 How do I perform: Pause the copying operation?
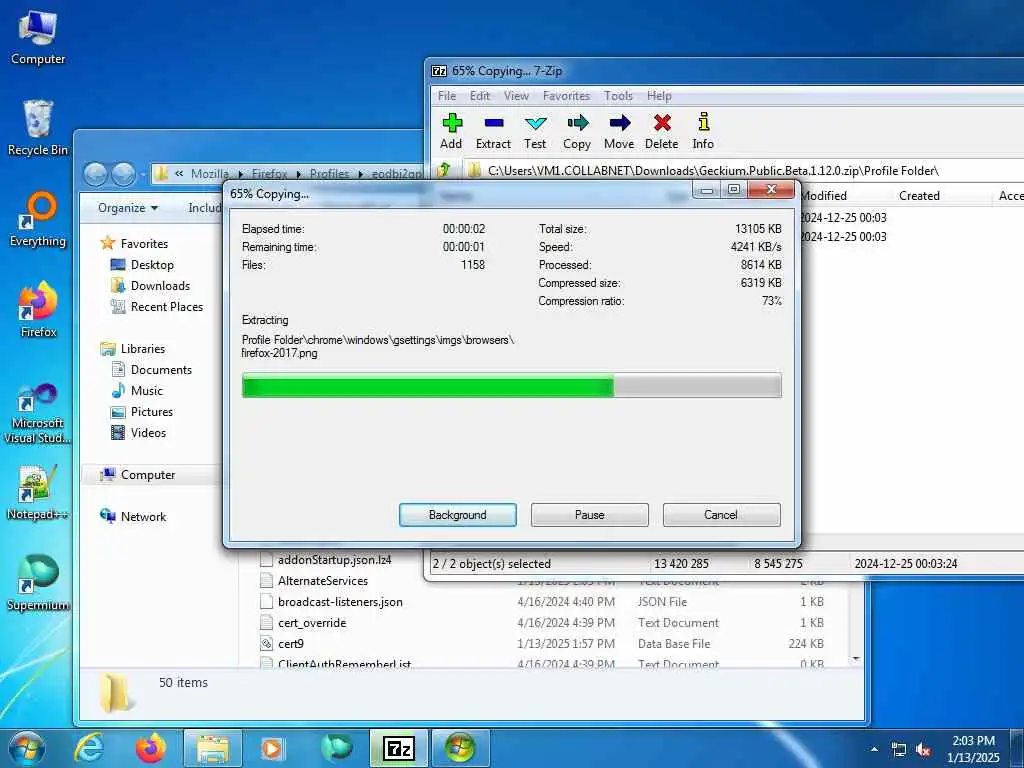(590, 515)
